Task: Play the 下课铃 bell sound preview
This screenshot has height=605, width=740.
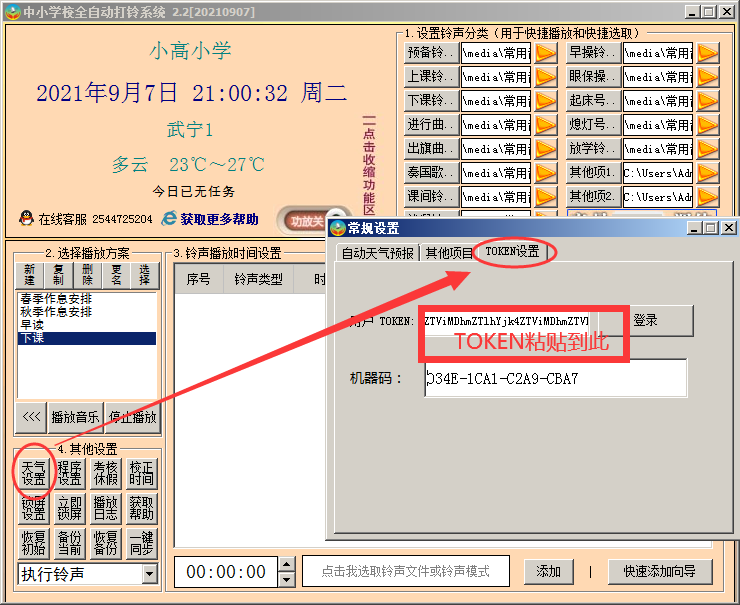Action: coord(546,101)
